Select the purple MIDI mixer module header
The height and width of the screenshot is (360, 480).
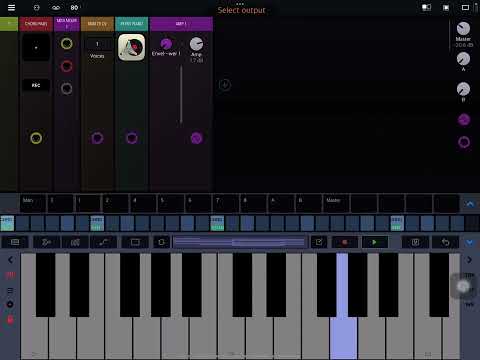tap(67, 24)
